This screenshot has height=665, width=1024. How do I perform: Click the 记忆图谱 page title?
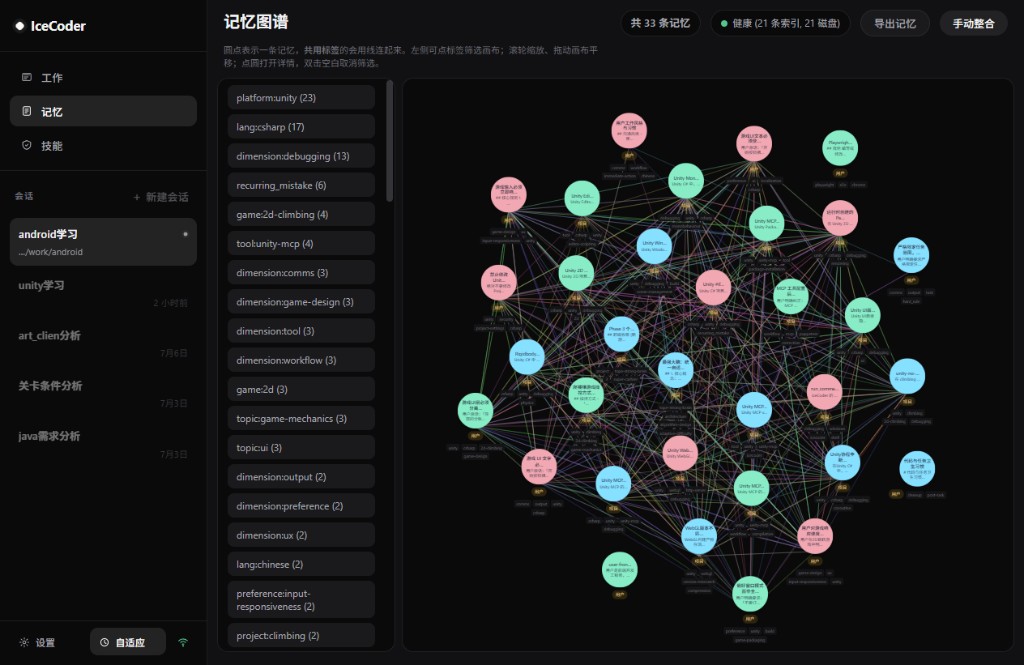pyautogui.click(x=256, y=22)
